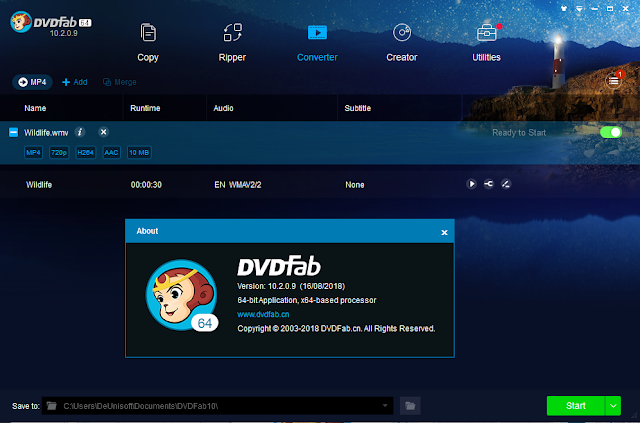Start the conversion

[x=576, y=406]
